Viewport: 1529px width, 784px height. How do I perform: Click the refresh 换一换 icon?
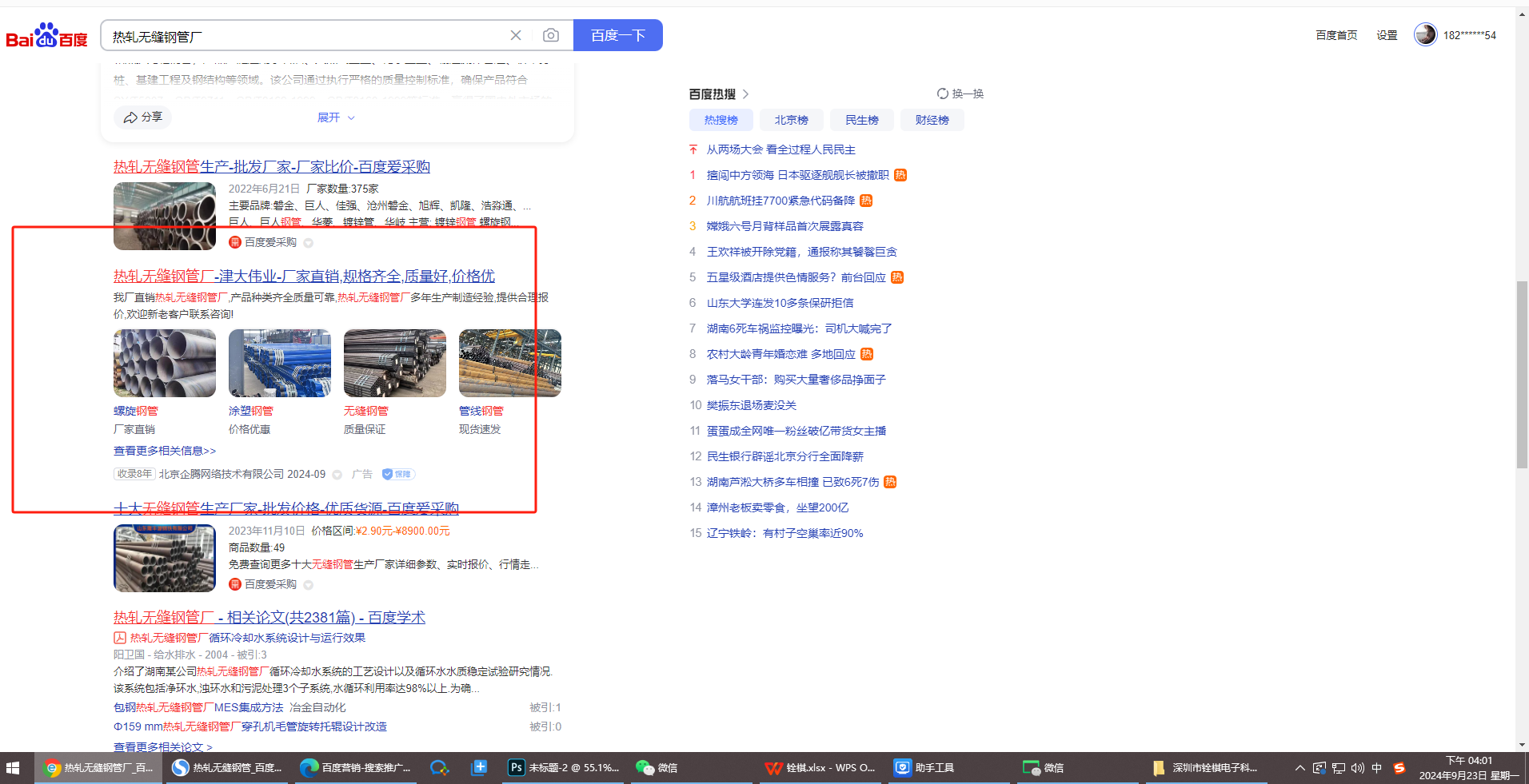tap(943, 94)
